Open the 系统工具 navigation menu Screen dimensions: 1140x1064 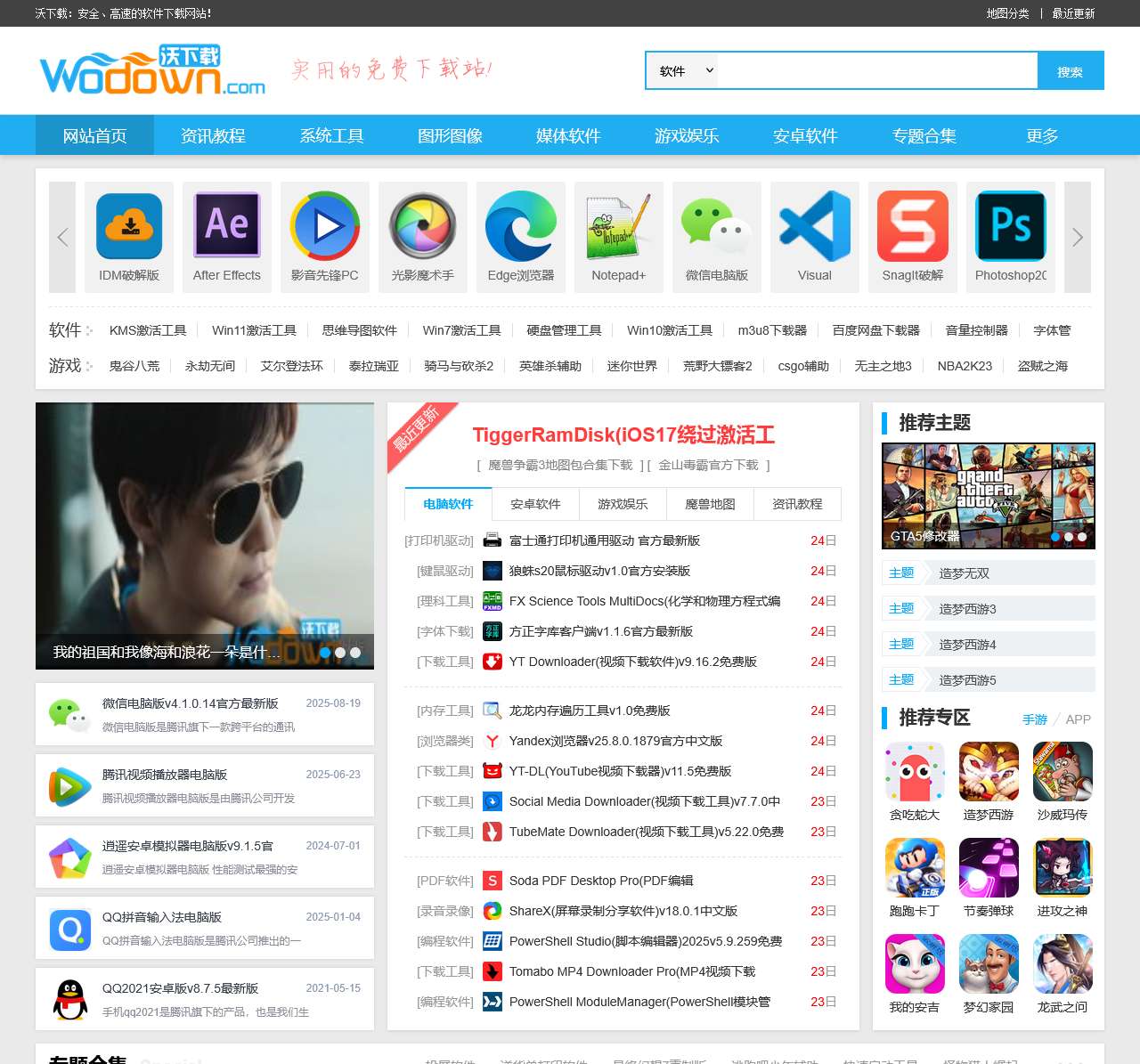click(330, 135)
